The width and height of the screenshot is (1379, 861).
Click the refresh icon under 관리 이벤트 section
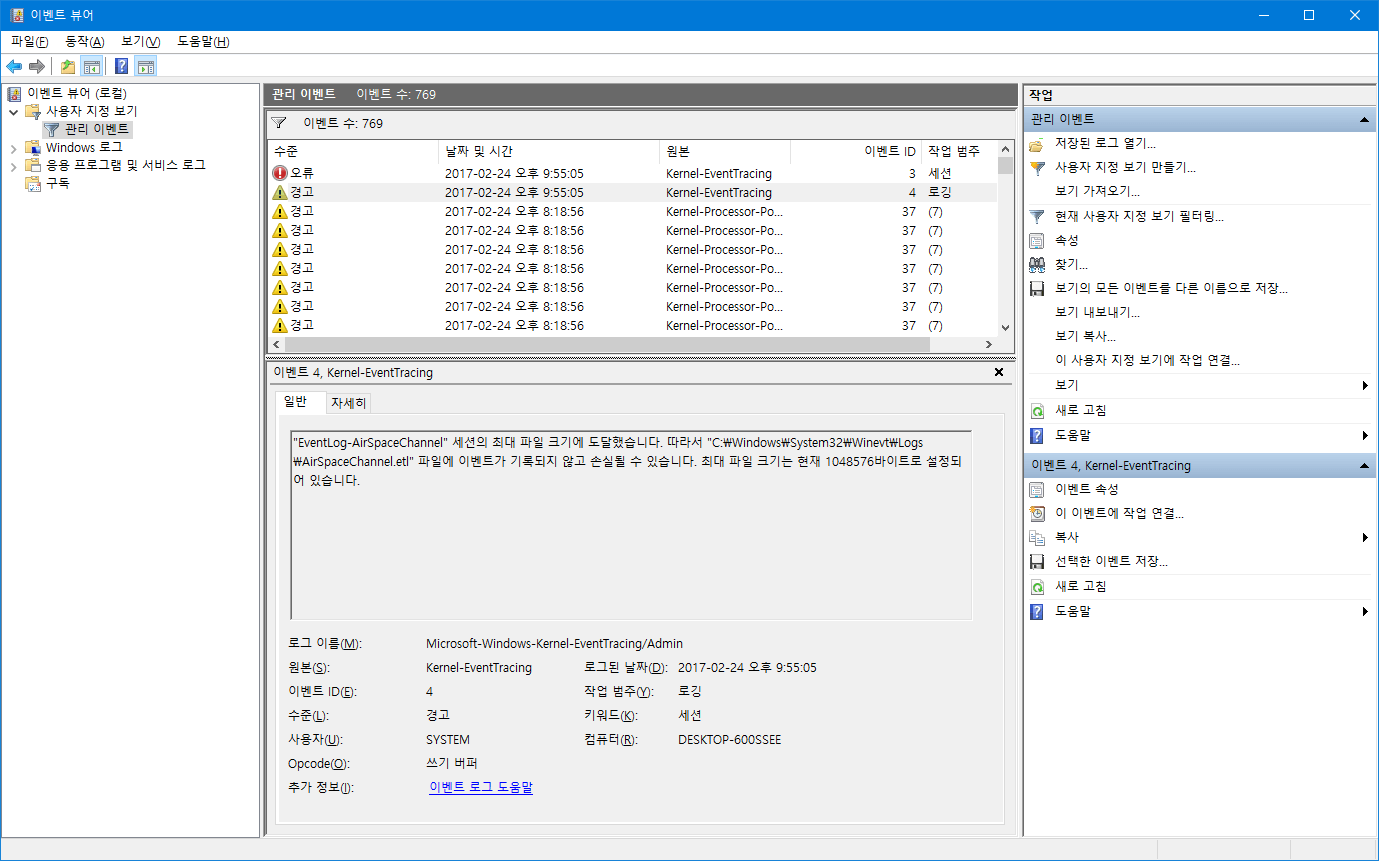(1037, 411)
